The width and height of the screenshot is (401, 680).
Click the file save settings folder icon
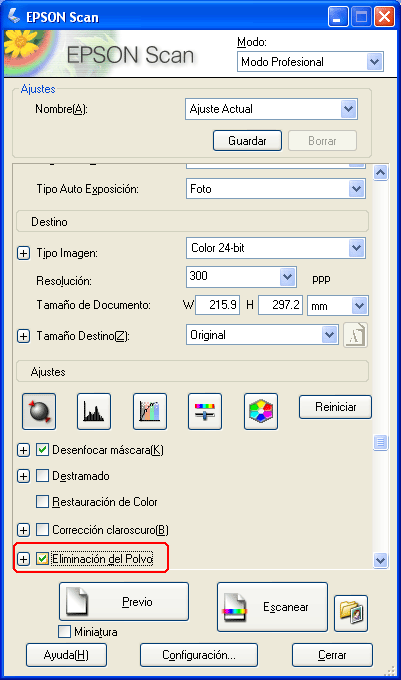click(x=351, y=613)
